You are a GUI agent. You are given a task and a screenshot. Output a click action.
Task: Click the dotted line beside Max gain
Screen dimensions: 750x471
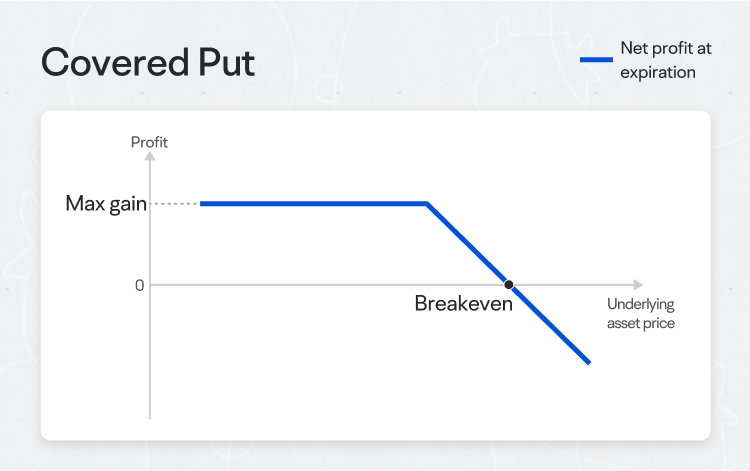point(175,204)
